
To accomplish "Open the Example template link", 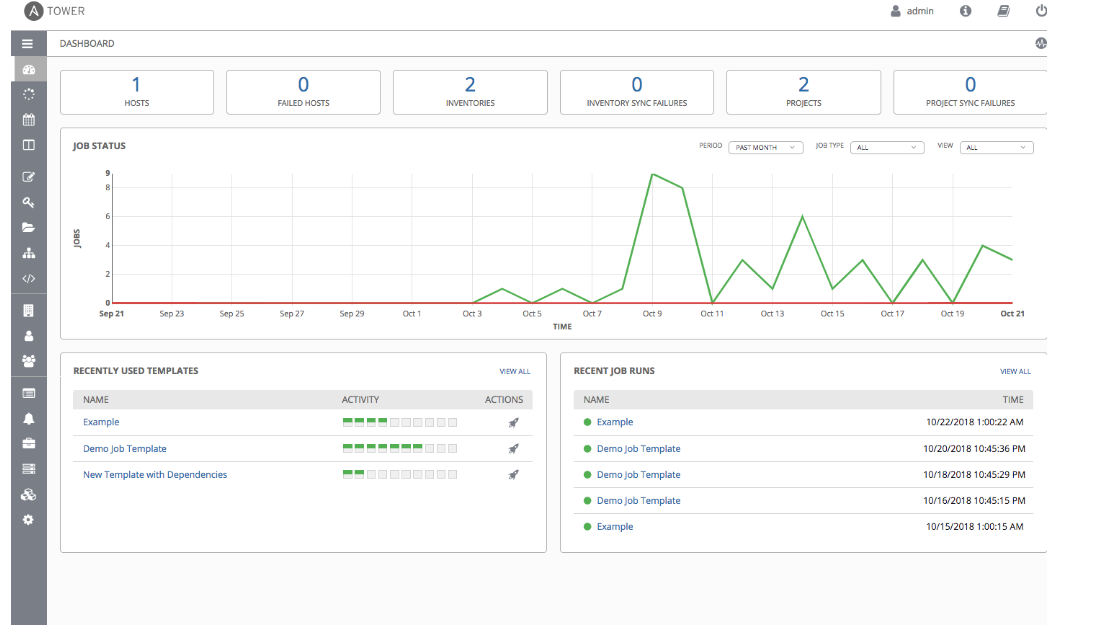I will pos(101,422).
